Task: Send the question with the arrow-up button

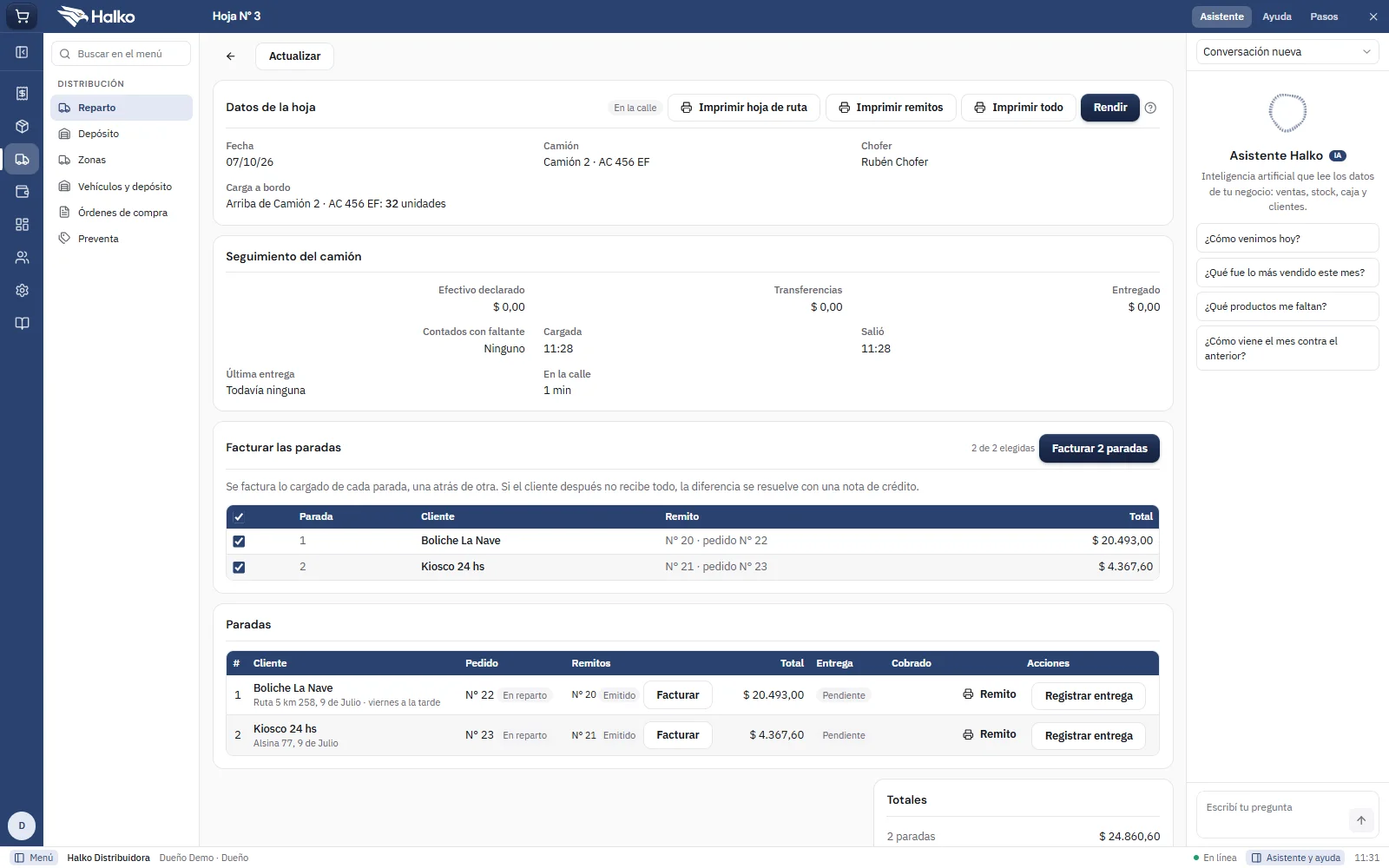Action: [1360, 820]
